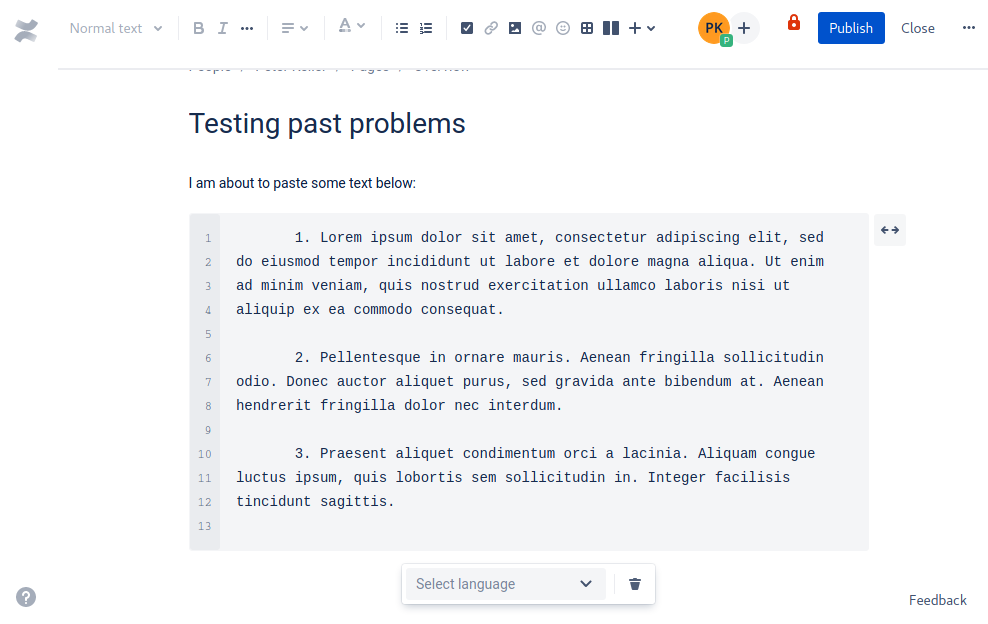Insert a table with the table icon
The height and width of the screenshot is (624, 988).
coord(587,28)
